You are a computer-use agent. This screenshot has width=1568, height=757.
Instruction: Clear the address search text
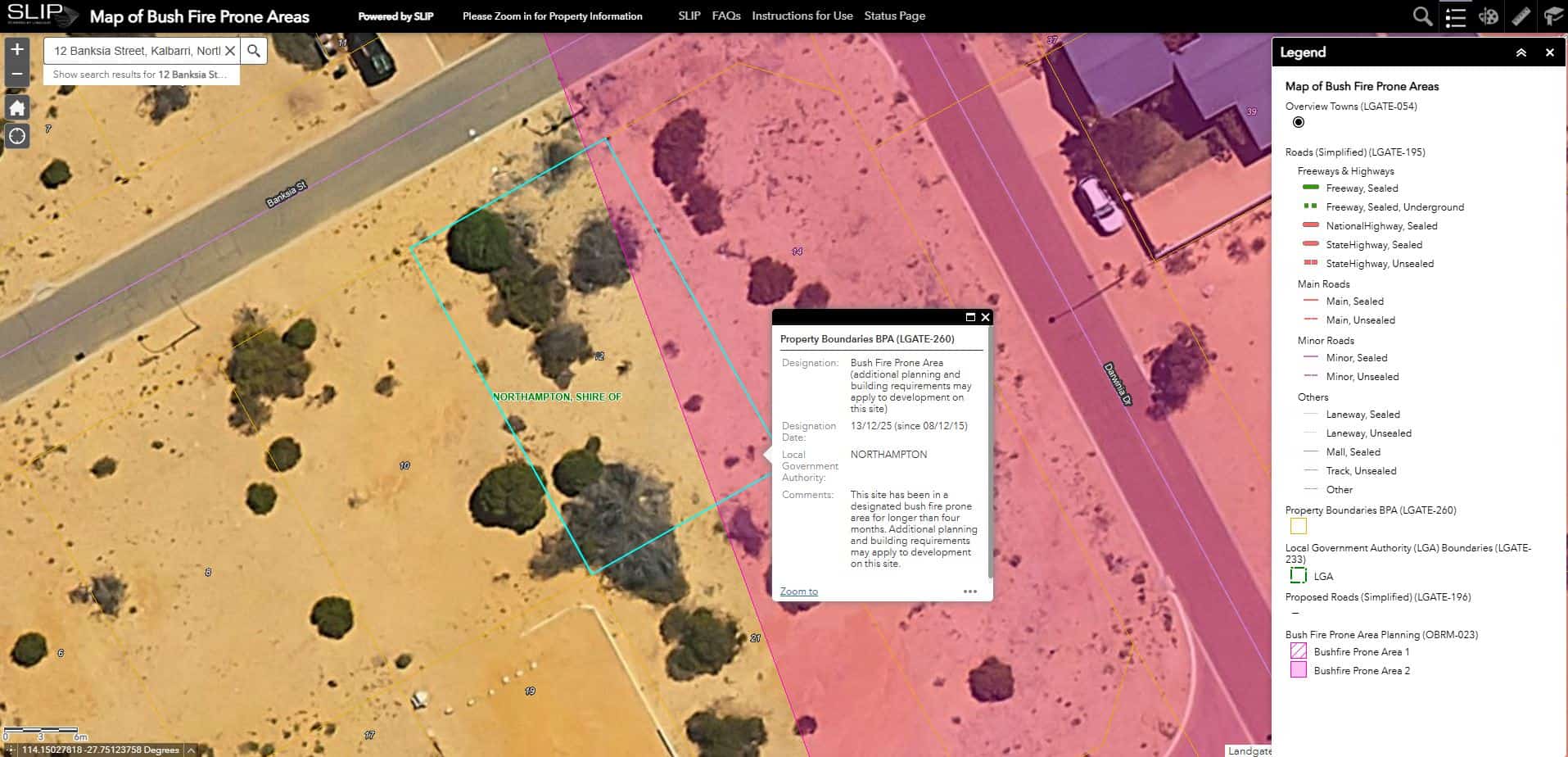point(230,51)
